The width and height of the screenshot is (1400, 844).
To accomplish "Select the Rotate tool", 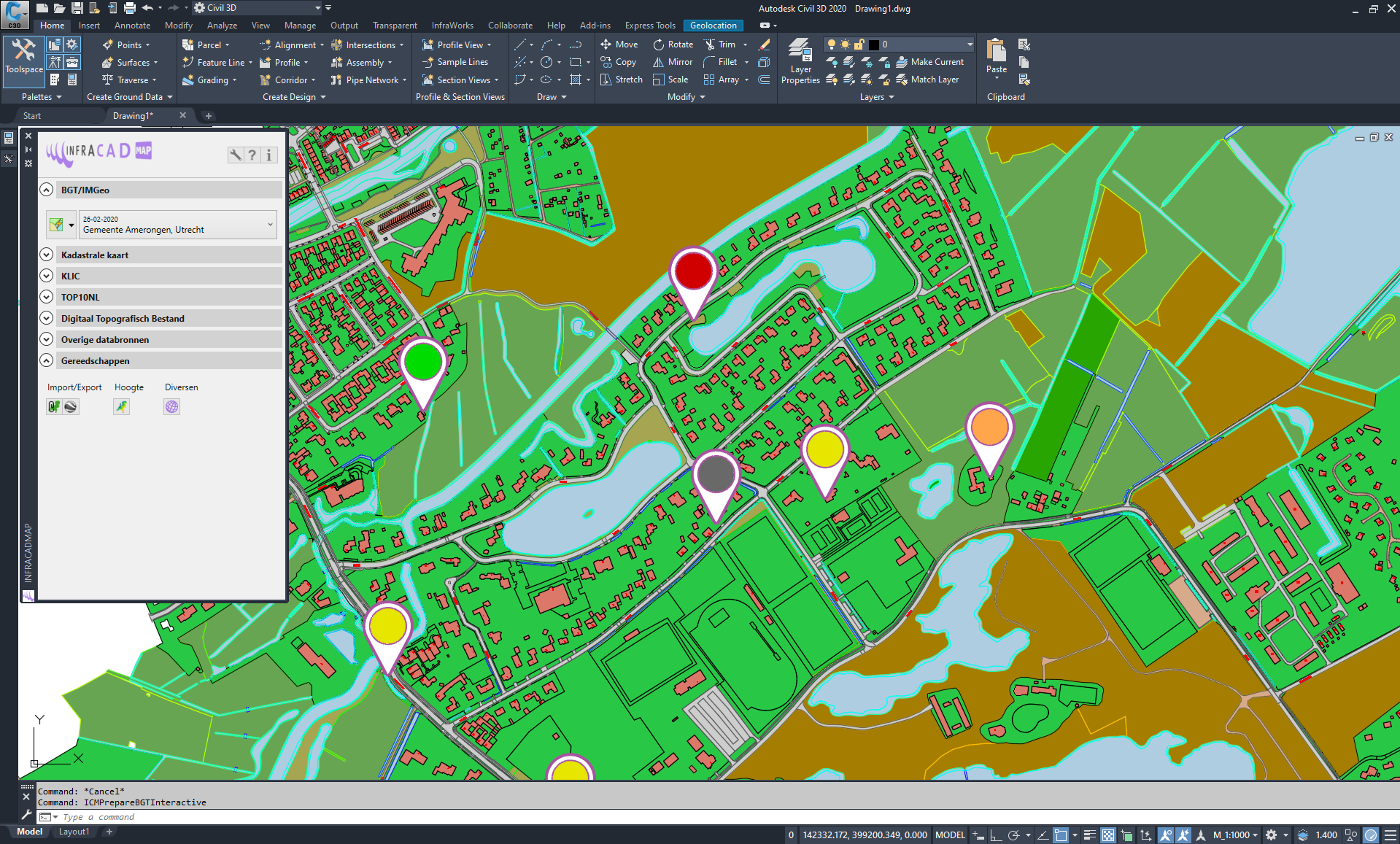I will pyautogui.click(x=673, y=44).
